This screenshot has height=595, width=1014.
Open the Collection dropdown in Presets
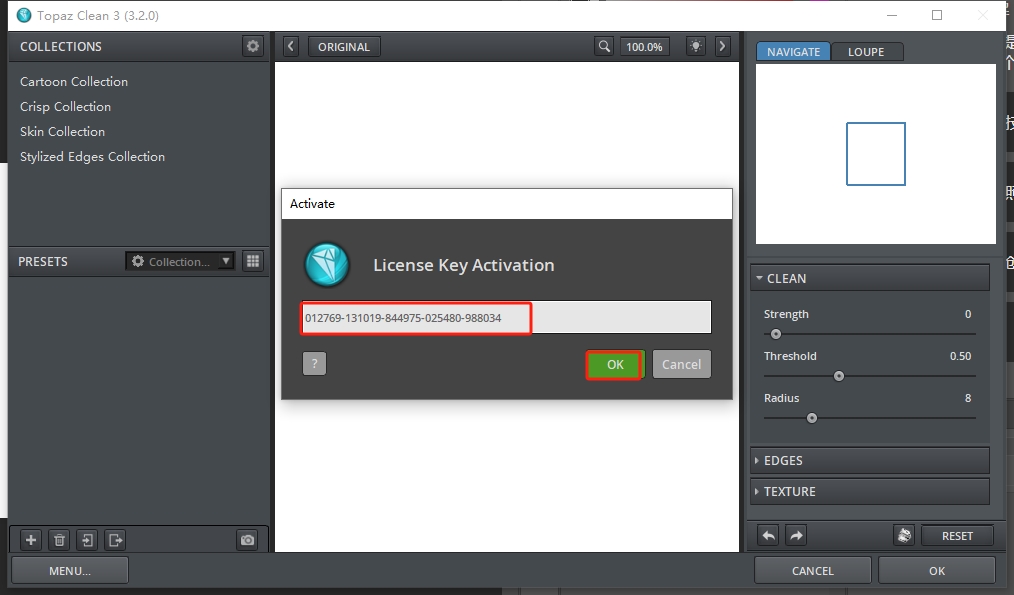180,261
